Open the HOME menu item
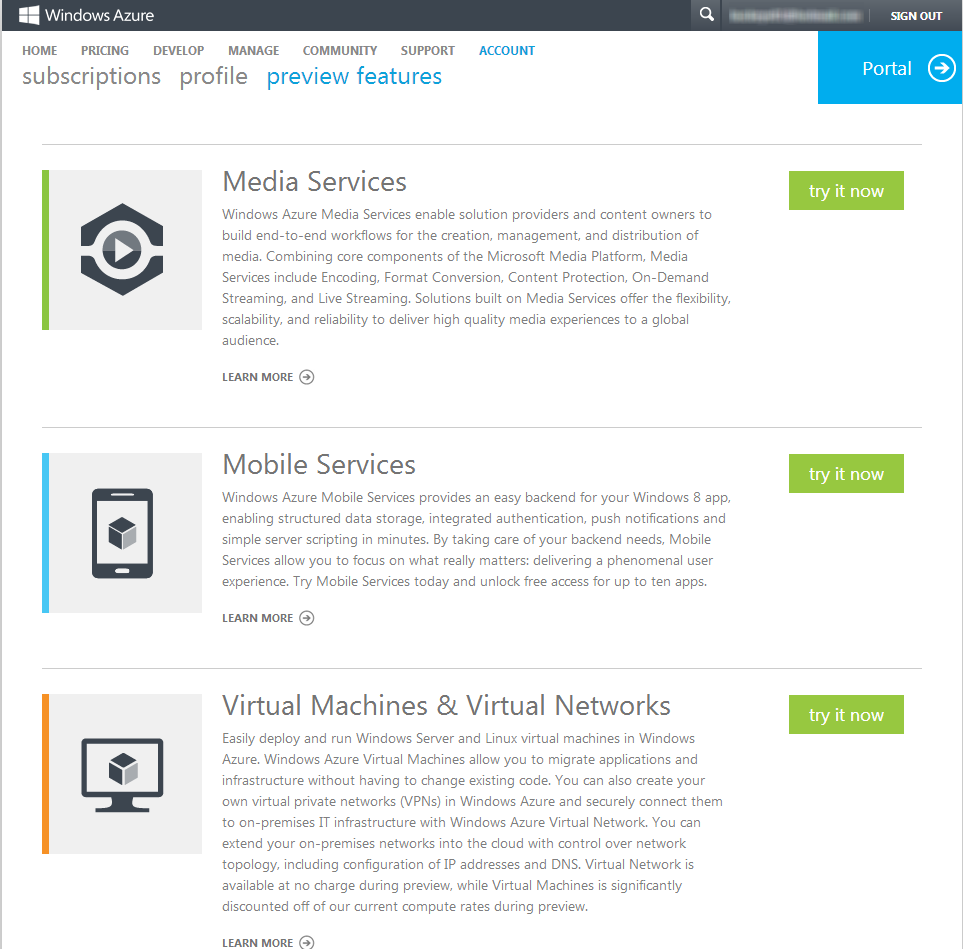963x949 pixels. coord(39,51)
